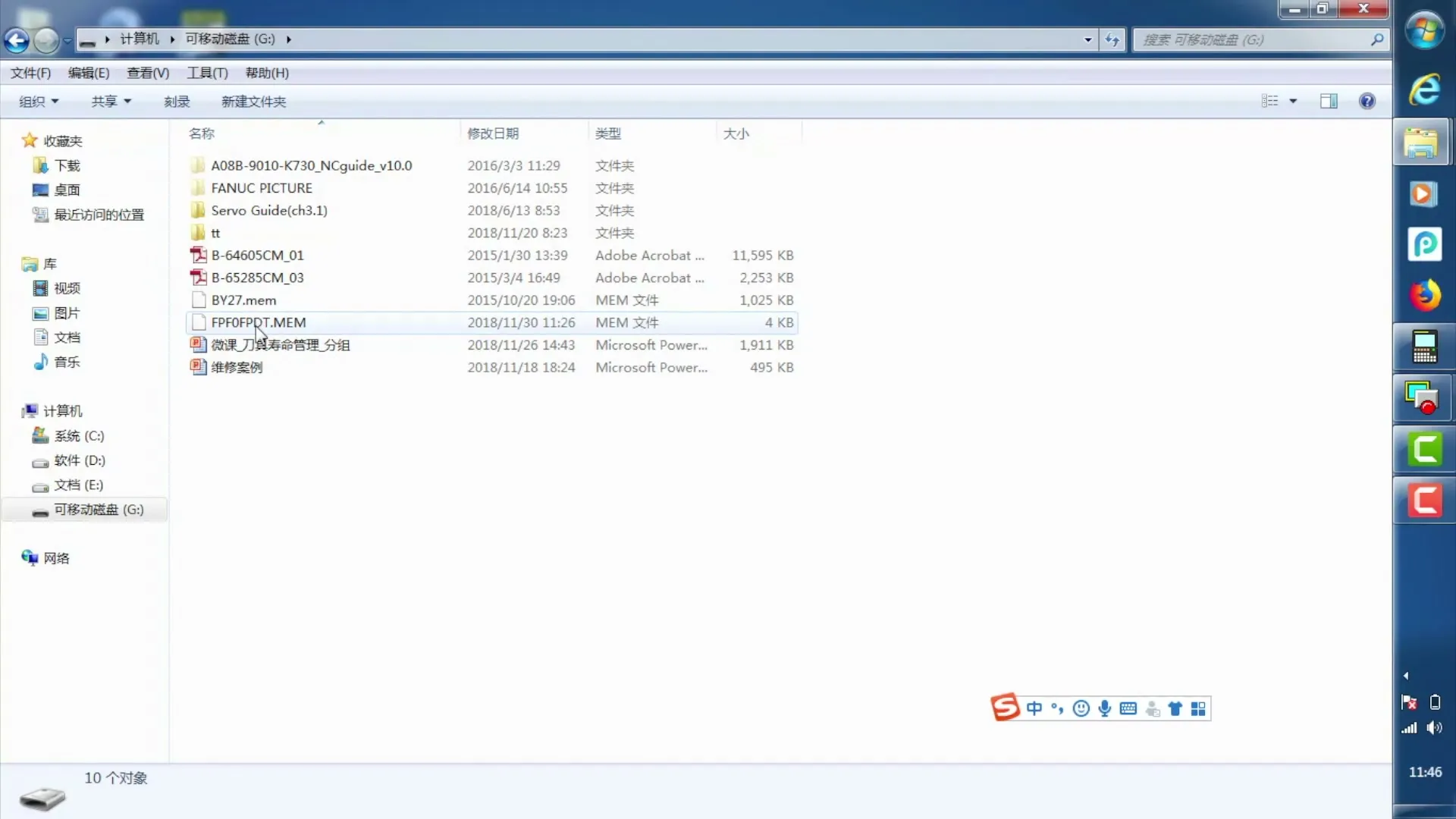Click the Back navigation arrow button
The height and width of the screenshot is (819, 1456).
[x=17, y=40]
